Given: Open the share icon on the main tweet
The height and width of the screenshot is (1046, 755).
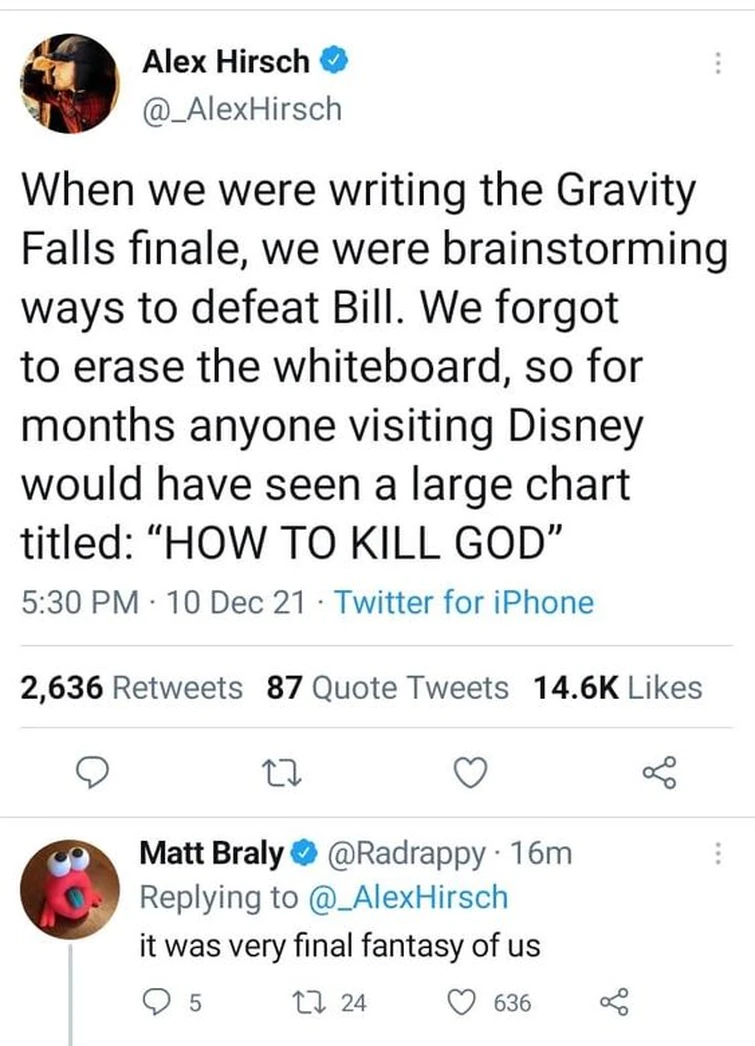Looking at the screenshot, I should point(661,770).
